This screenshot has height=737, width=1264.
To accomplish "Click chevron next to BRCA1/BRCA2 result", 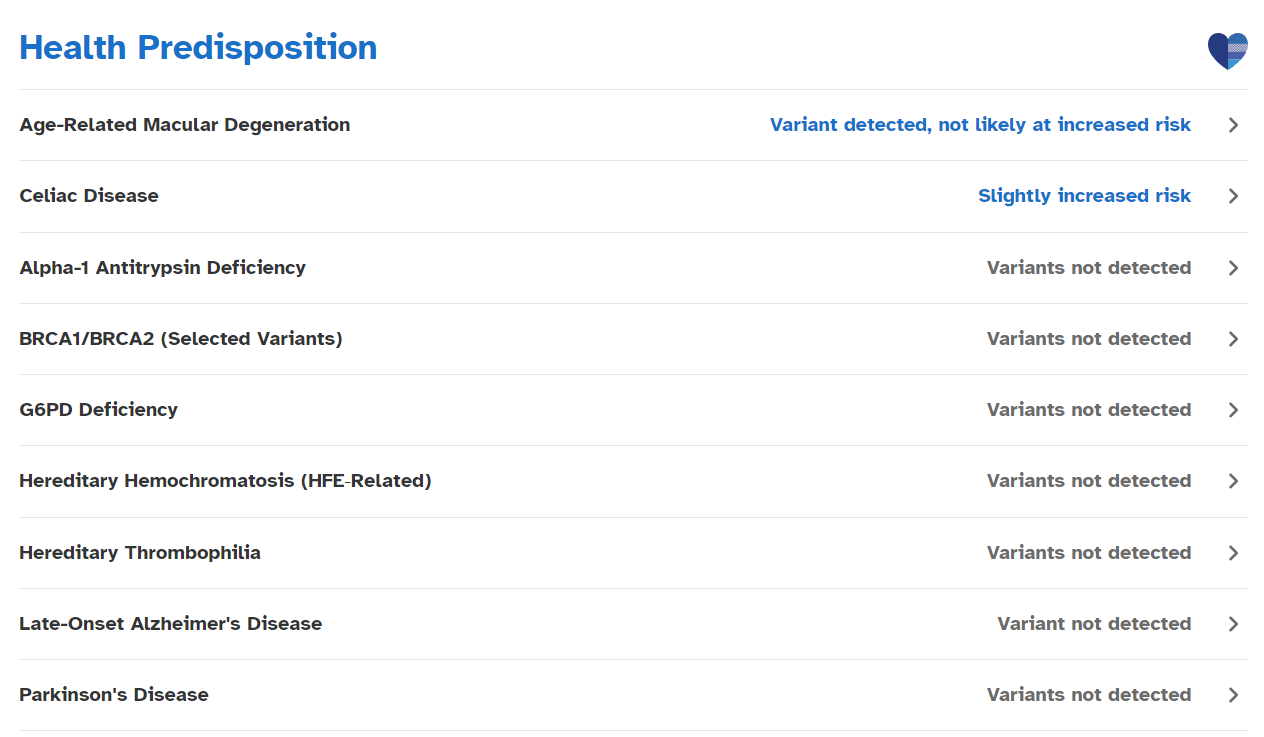I will [x=1233, y=339].
